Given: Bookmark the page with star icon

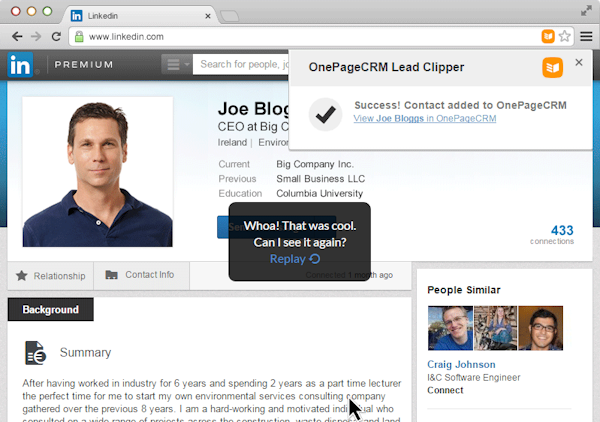Looking at the screenshot, I should [565, 36].
